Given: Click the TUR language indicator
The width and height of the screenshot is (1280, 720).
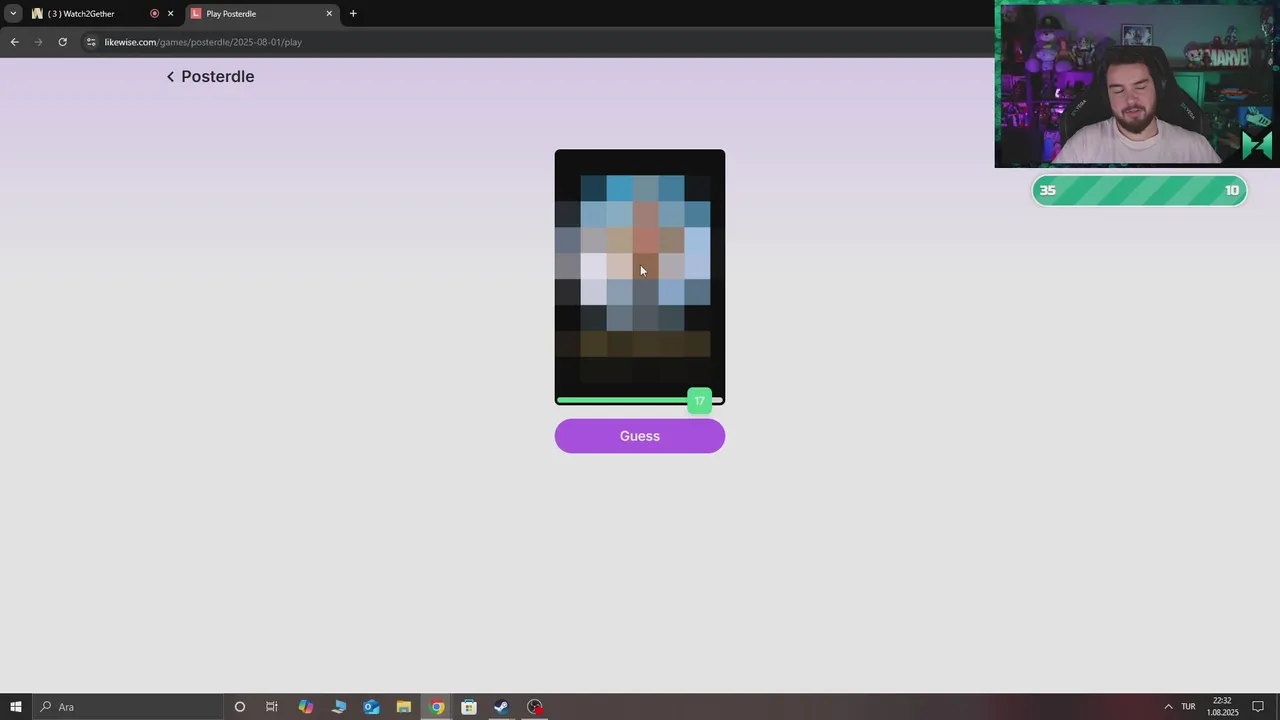Looking at the screenshot, I should pyautogui.click(x=1188, y=707).
